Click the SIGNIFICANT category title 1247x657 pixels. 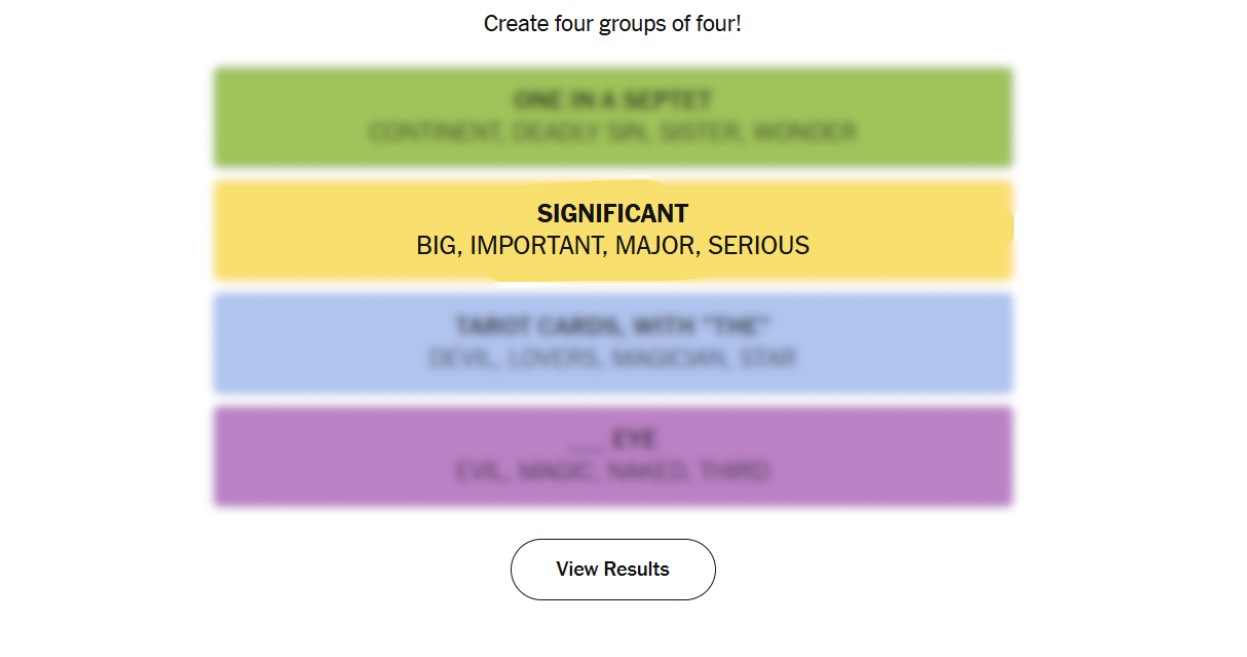612,213
